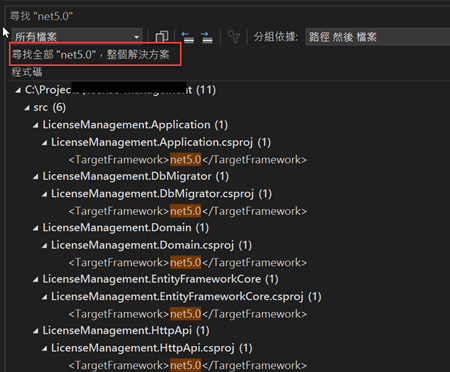Select the LicenseManagement.Application (1) row label
450x372 pixels.
[x=135, y=125]
